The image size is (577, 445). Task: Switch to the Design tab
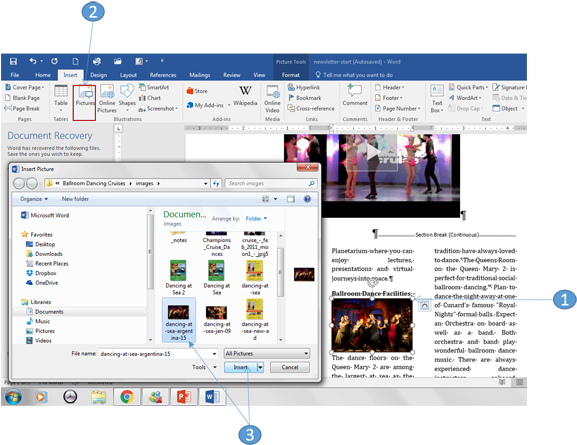99,75
